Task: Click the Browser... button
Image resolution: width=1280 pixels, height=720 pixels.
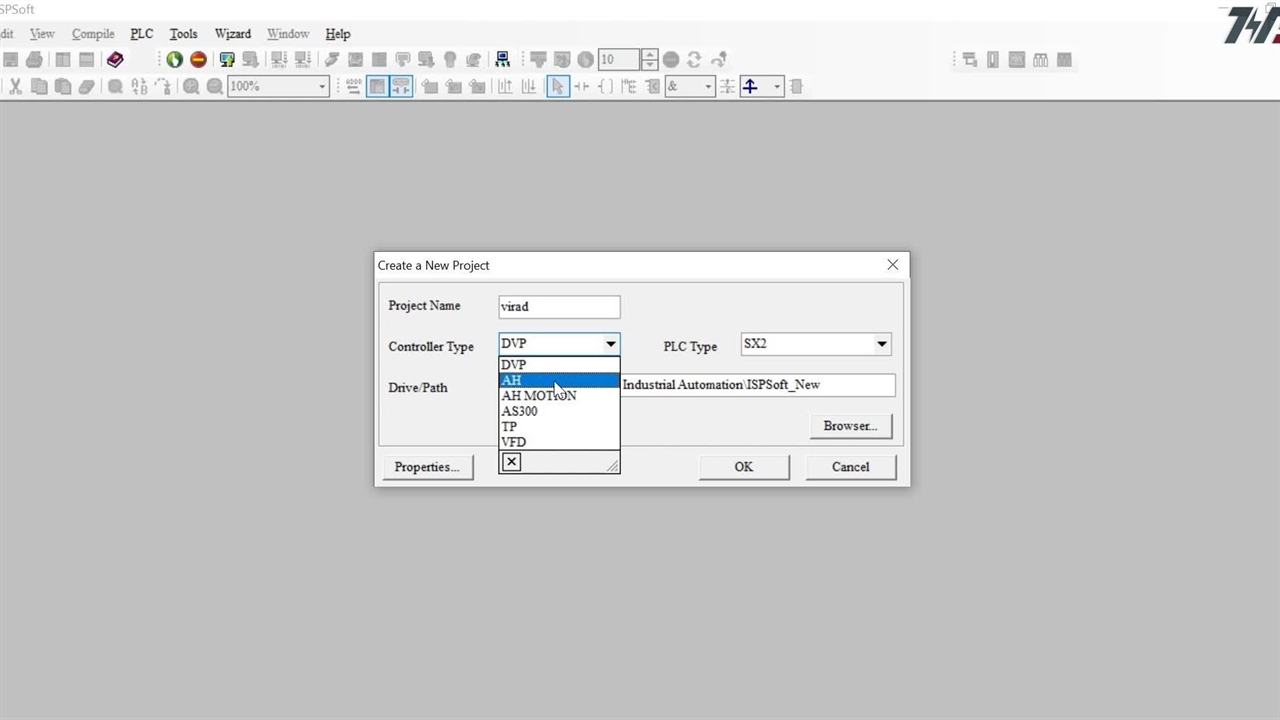Action: [849, 426]
